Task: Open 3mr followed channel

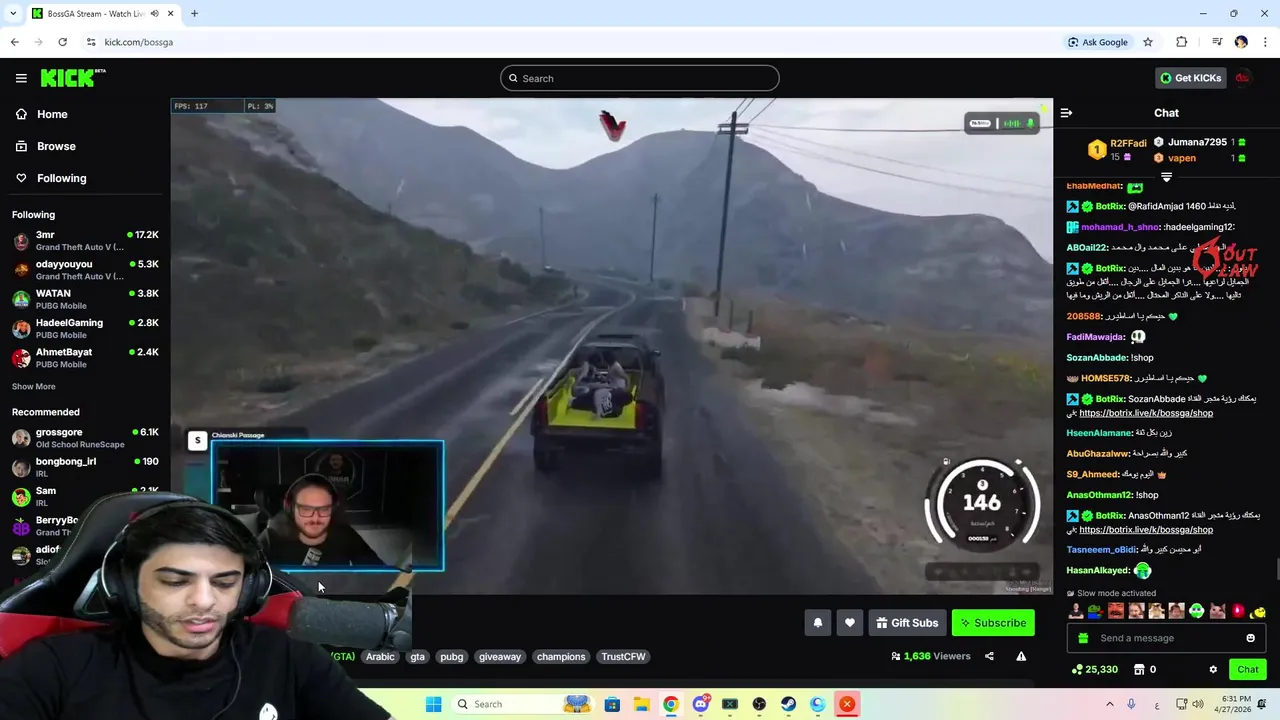Action: tap(85, 240)
